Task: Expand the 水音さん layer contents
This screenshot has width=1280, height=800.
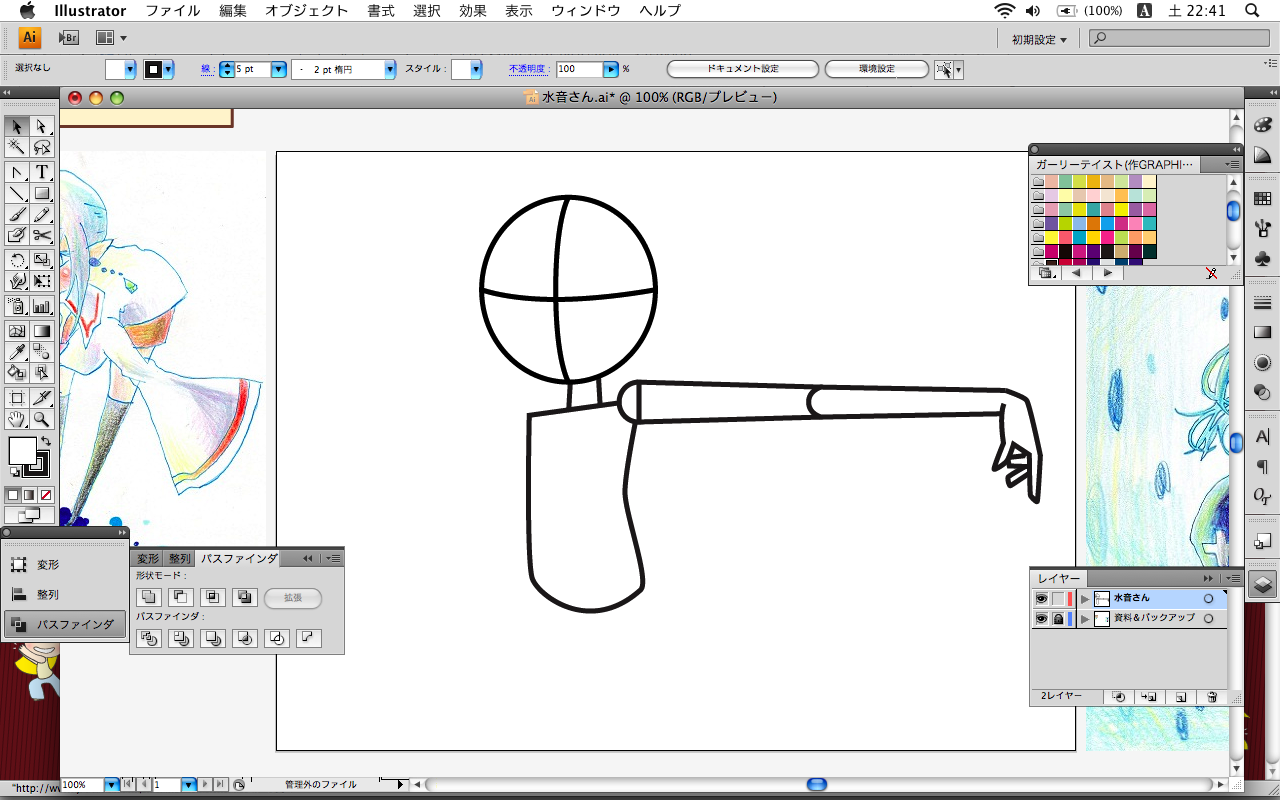Action: coord(1085,598)
